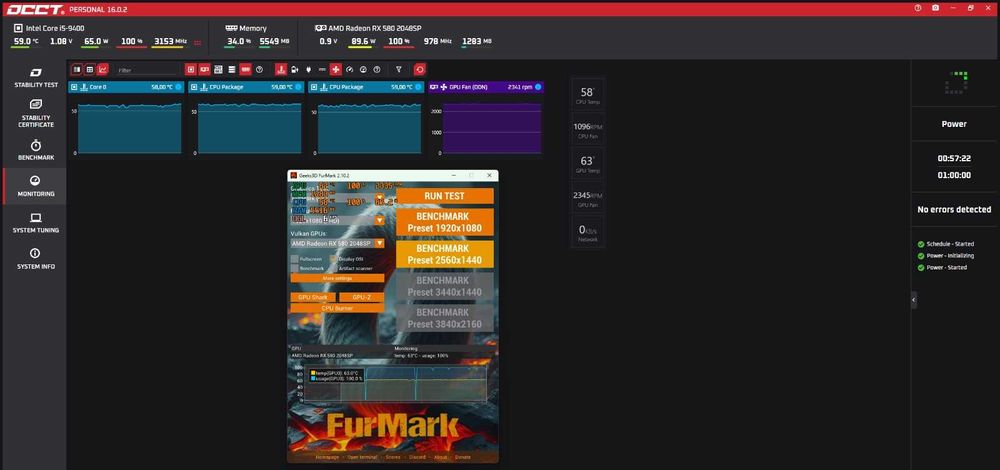Start BENCHMARK Preset 3440x1440 in FurMark
The image size is (1000, 470).
coord(445,286)
